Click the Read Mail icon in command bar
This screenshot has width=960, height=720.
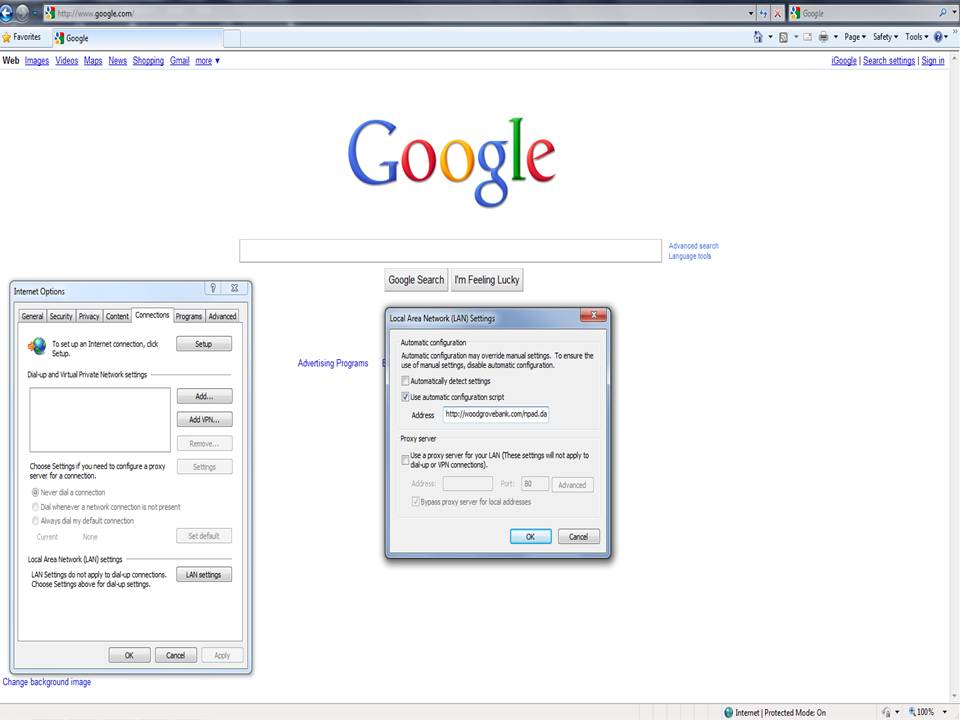(x=808, y=37)
